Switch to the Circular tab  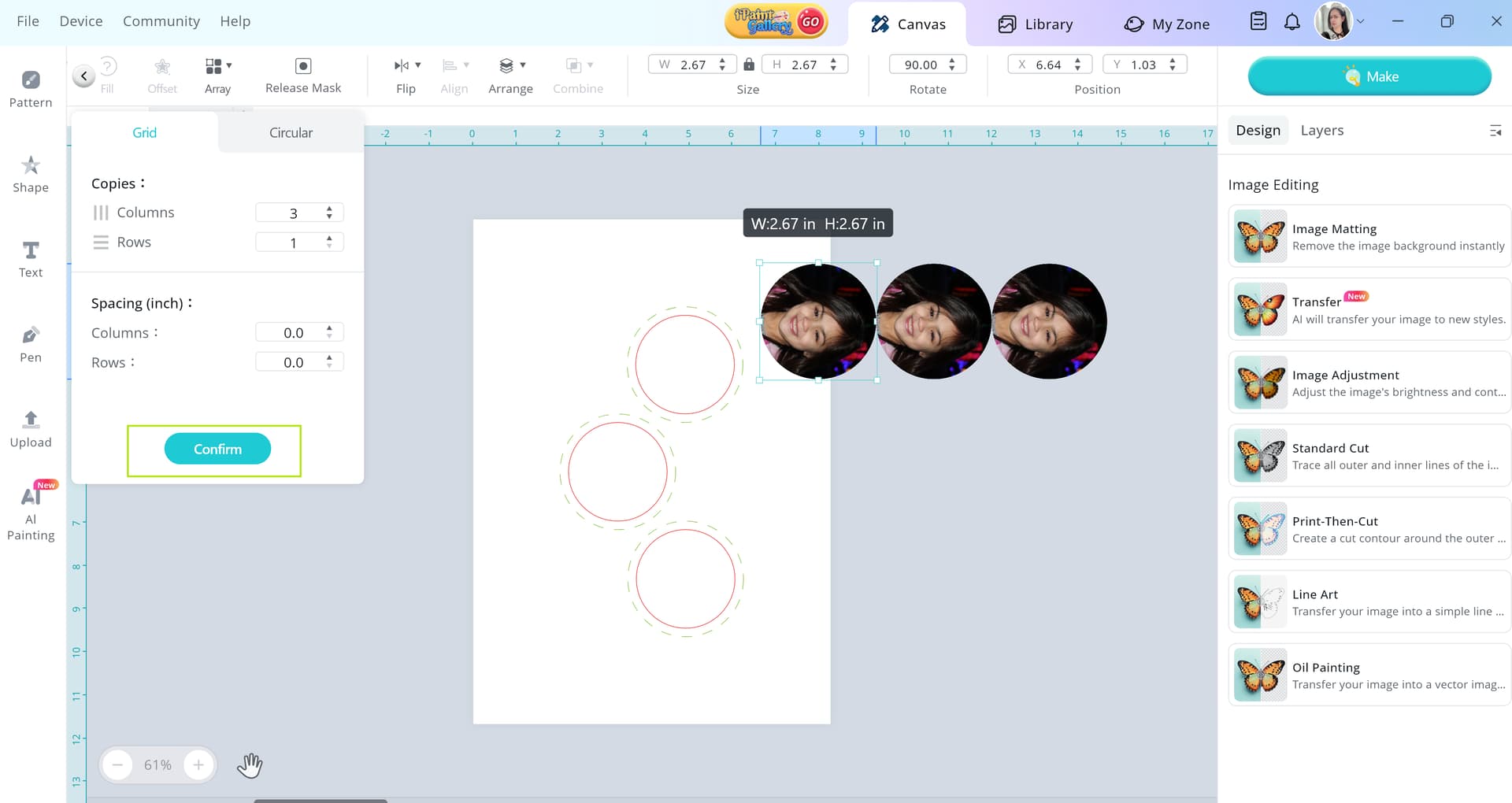click(291, 132)
